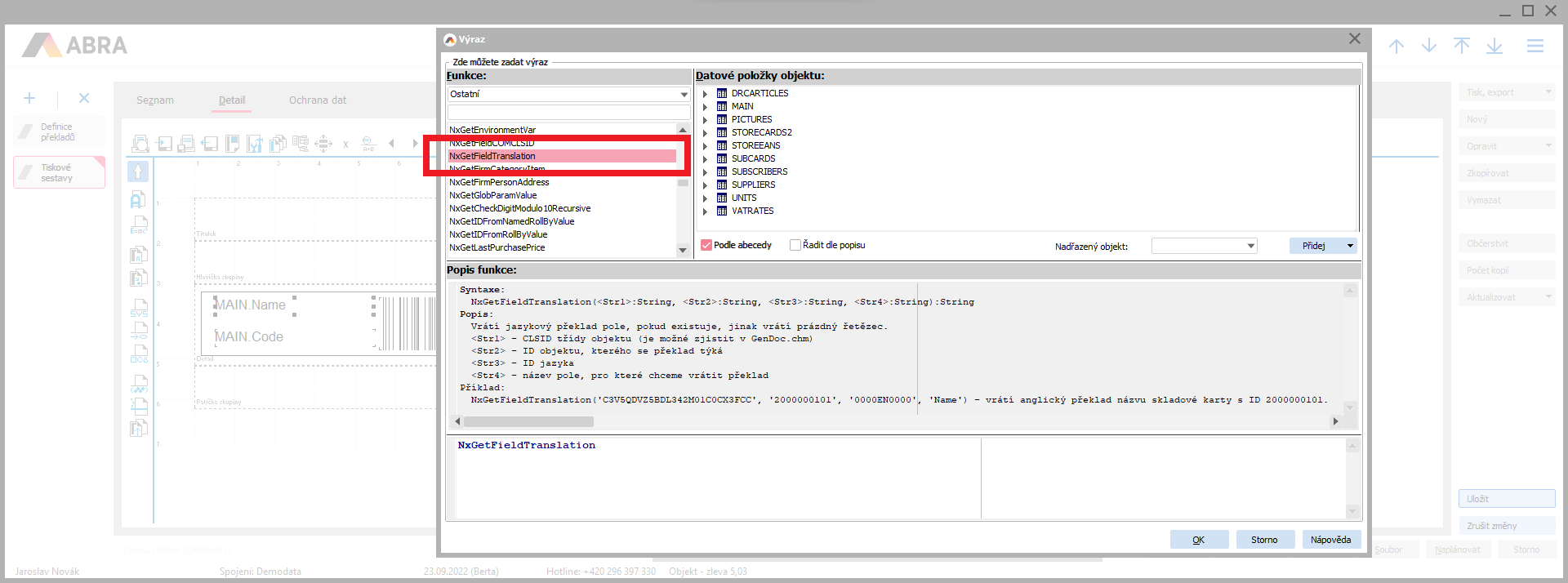Switch to the Seznam tab
This screenshot has height=583, width=1568.
click(x=155, y=100)
